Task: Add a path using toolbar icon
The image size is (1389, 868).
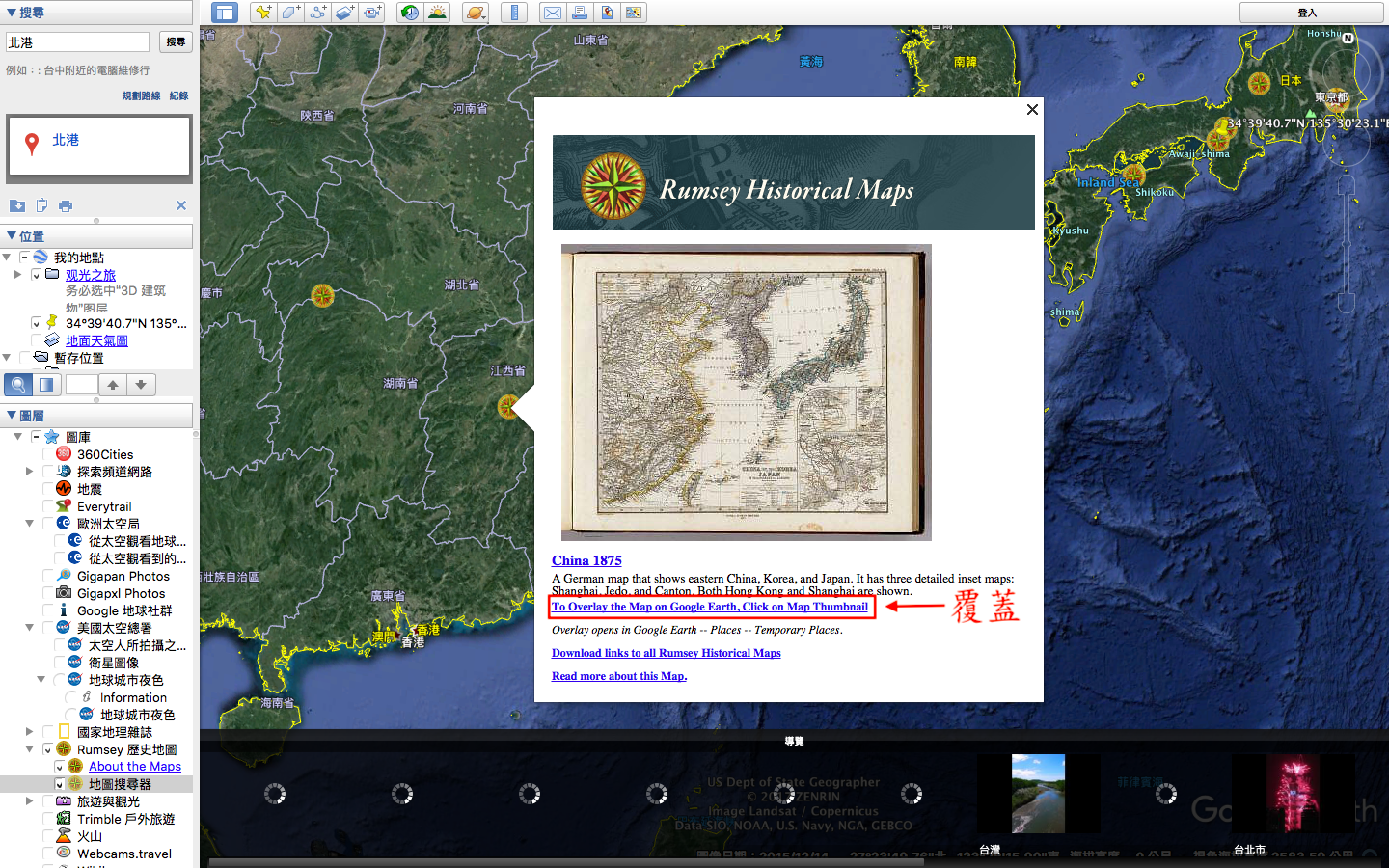Action: click(317, 13)
